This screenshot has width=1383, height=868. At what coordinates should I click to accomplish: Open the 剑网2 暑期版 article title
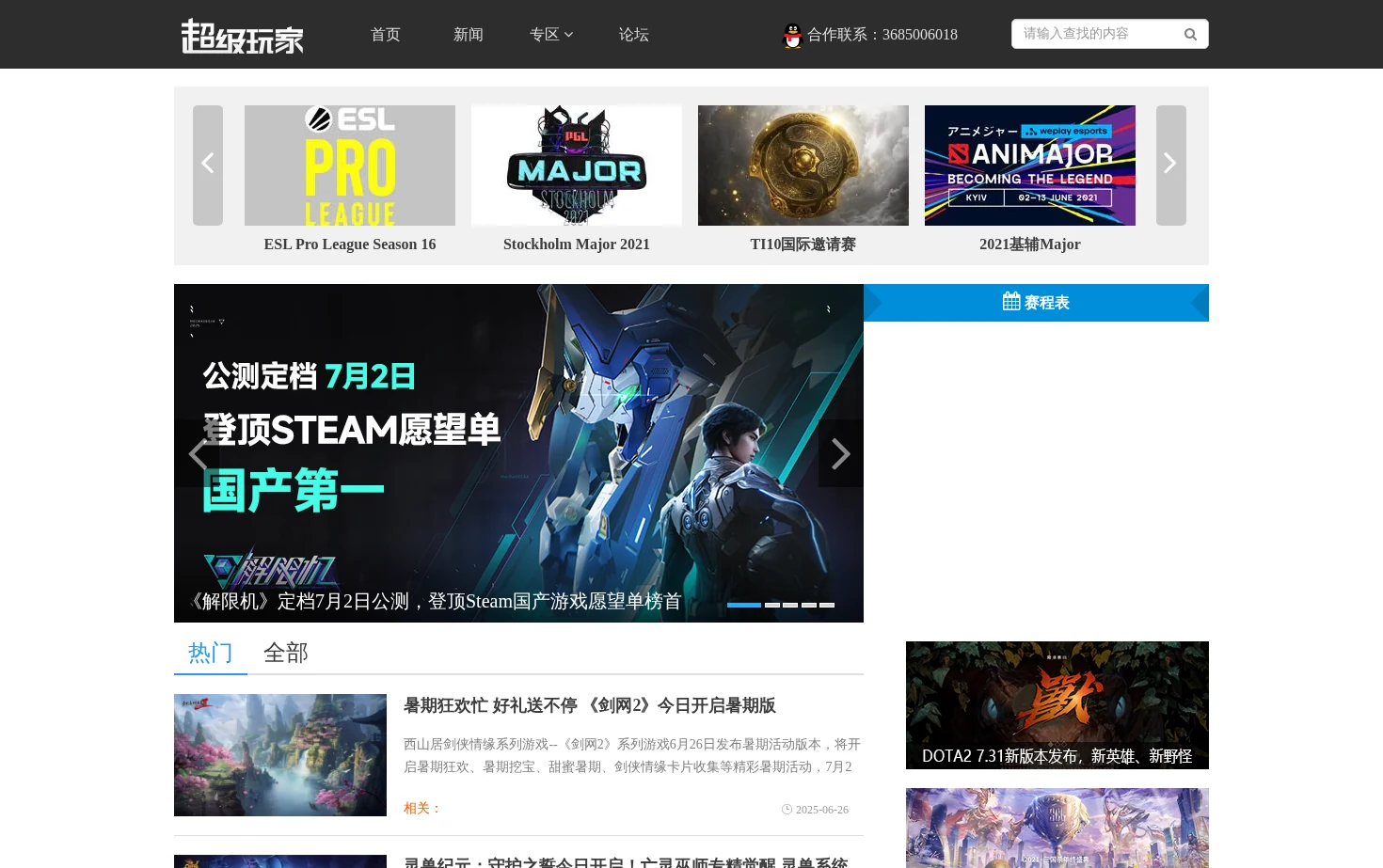(590, 705)
